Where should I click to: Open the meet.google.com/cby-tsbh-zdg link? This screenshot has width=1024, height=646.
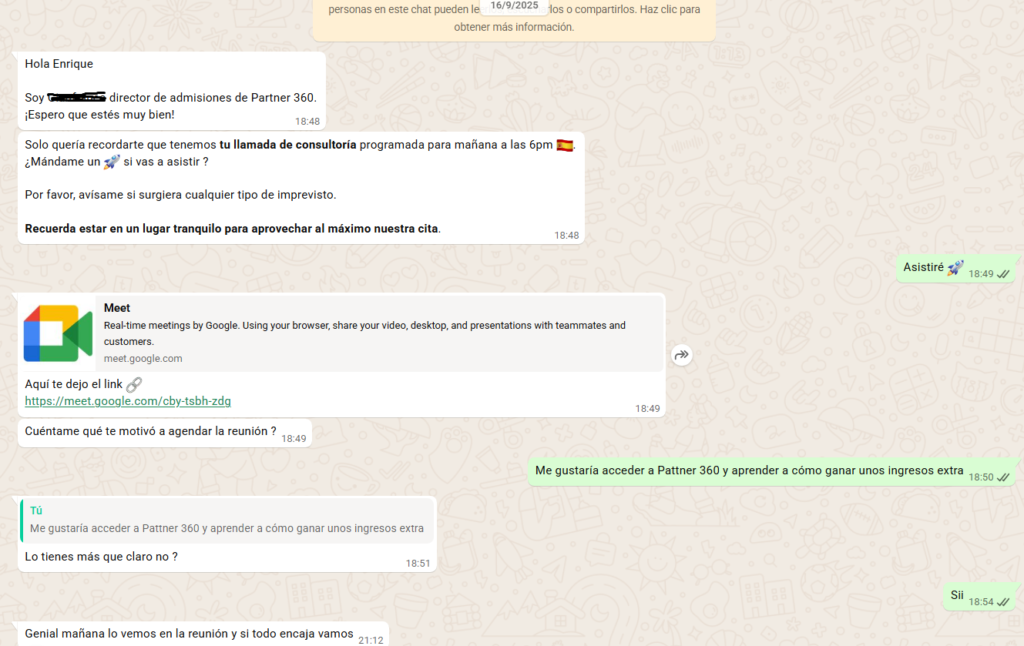[x=127, y=401]
